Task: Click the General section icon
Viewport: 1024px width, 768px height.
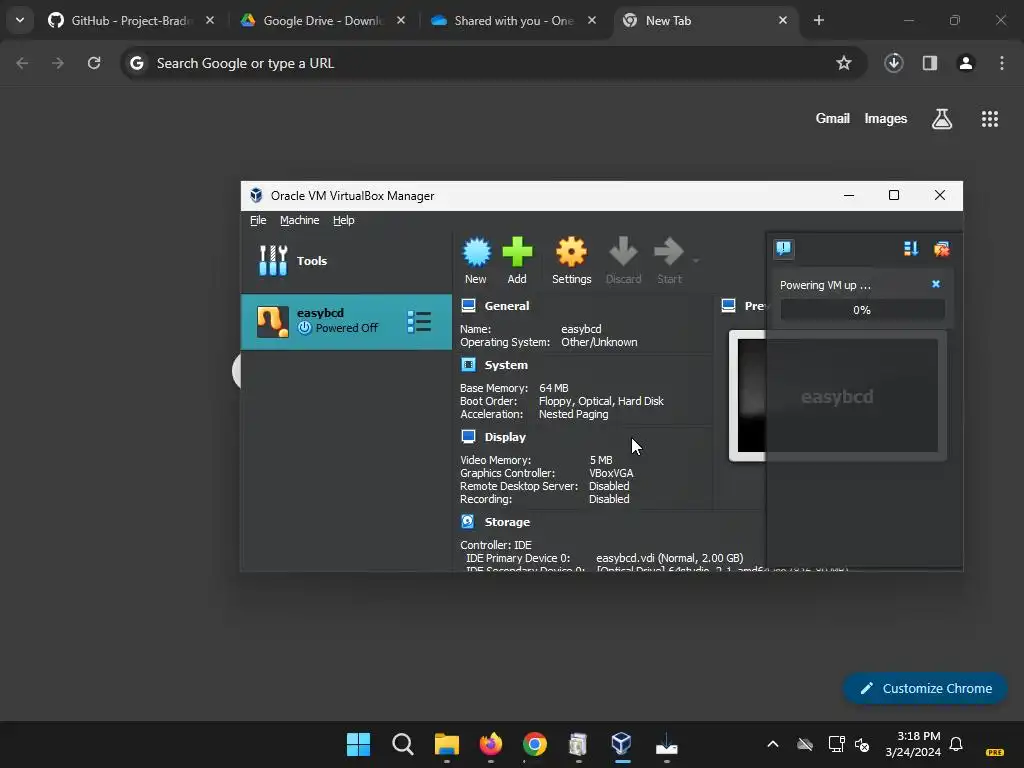Action: click(468, 306)
